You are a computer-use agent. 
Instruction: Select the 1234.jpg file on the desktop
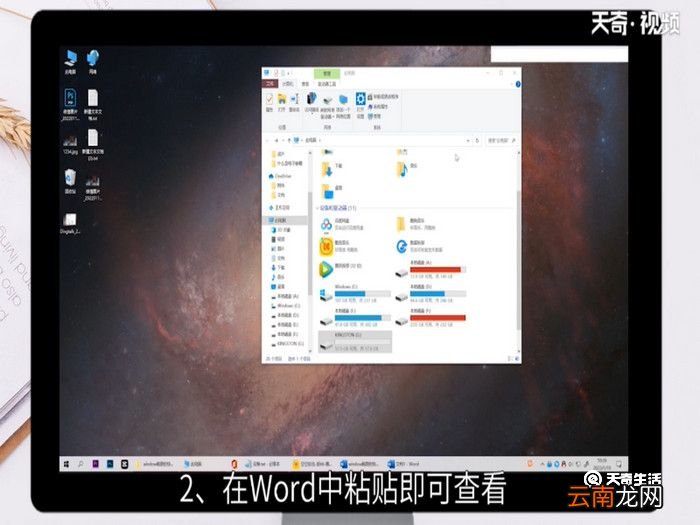coord(70,145)
